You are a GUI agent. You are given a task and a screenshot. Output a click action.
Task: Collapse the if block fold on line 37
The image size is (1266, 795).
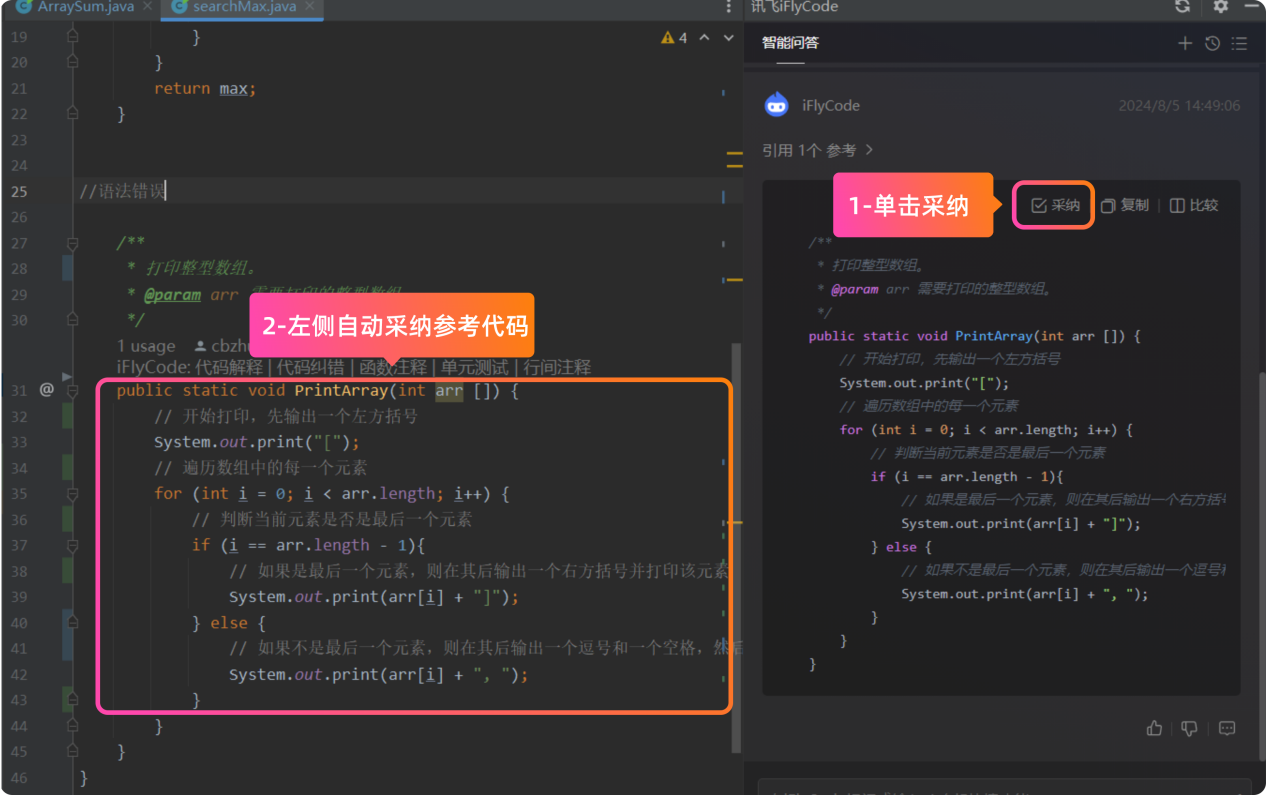tap(72, 546)
